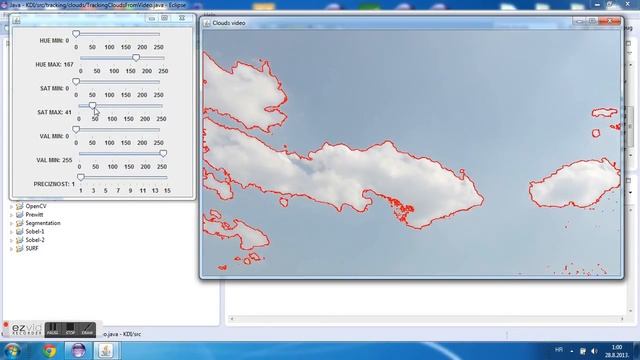Open Google Chrome from the taskbar

49,351
